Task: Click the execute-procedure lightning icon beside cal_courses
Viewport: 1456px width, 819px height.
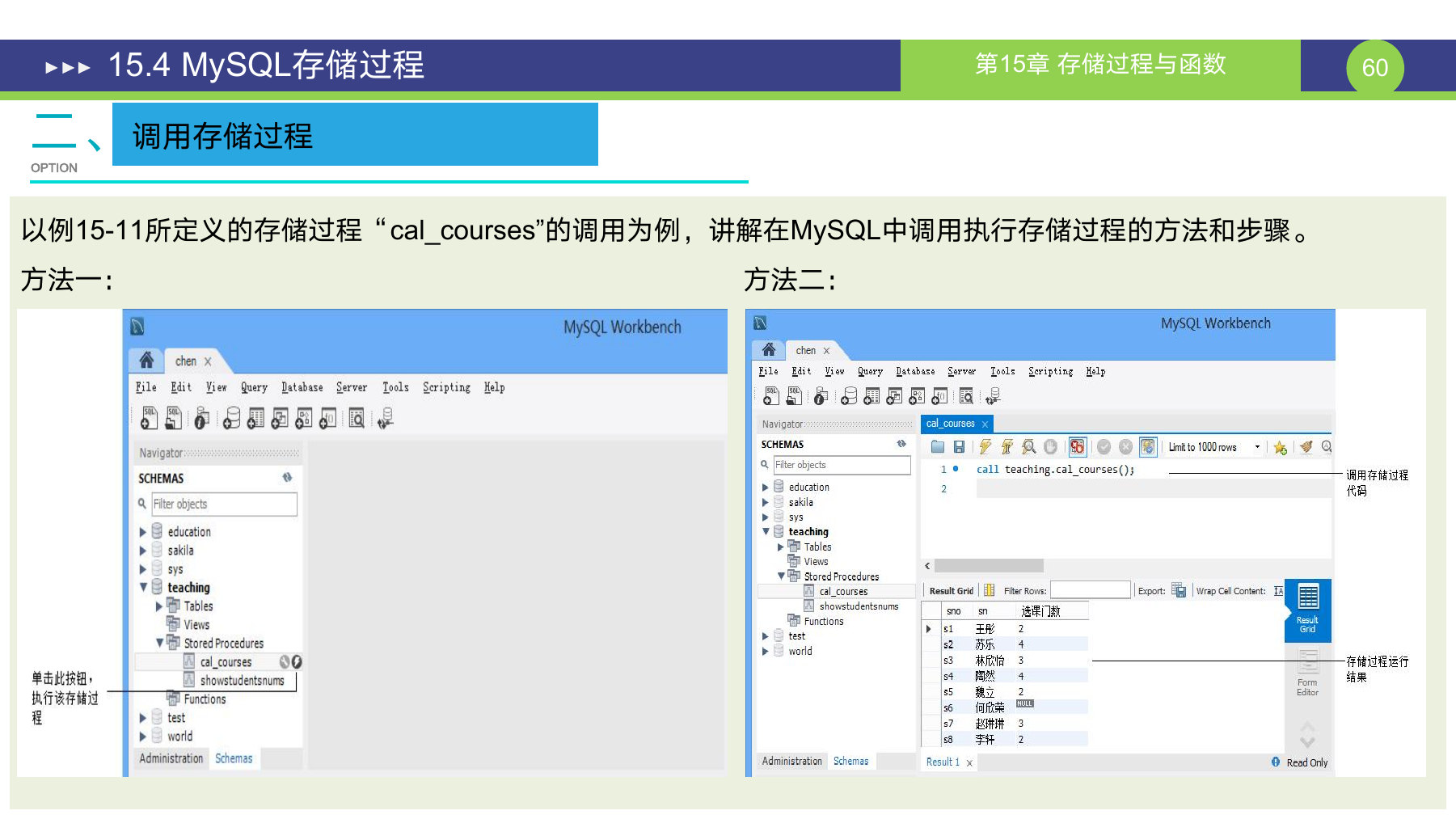Action: pyautogui.click(x=297, y=661)
